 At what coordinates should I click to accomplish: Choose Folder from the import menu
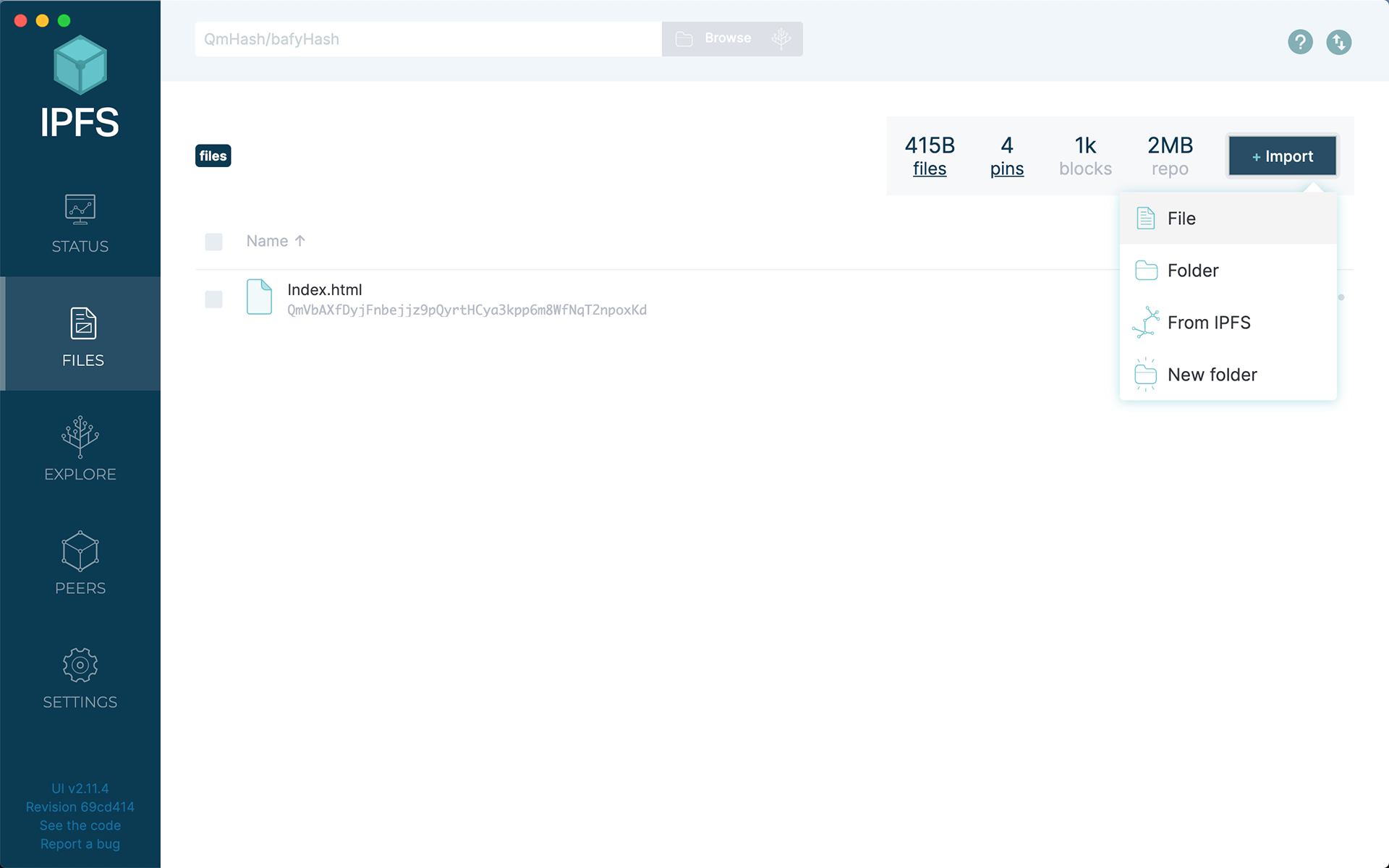tap(1228, 270)
